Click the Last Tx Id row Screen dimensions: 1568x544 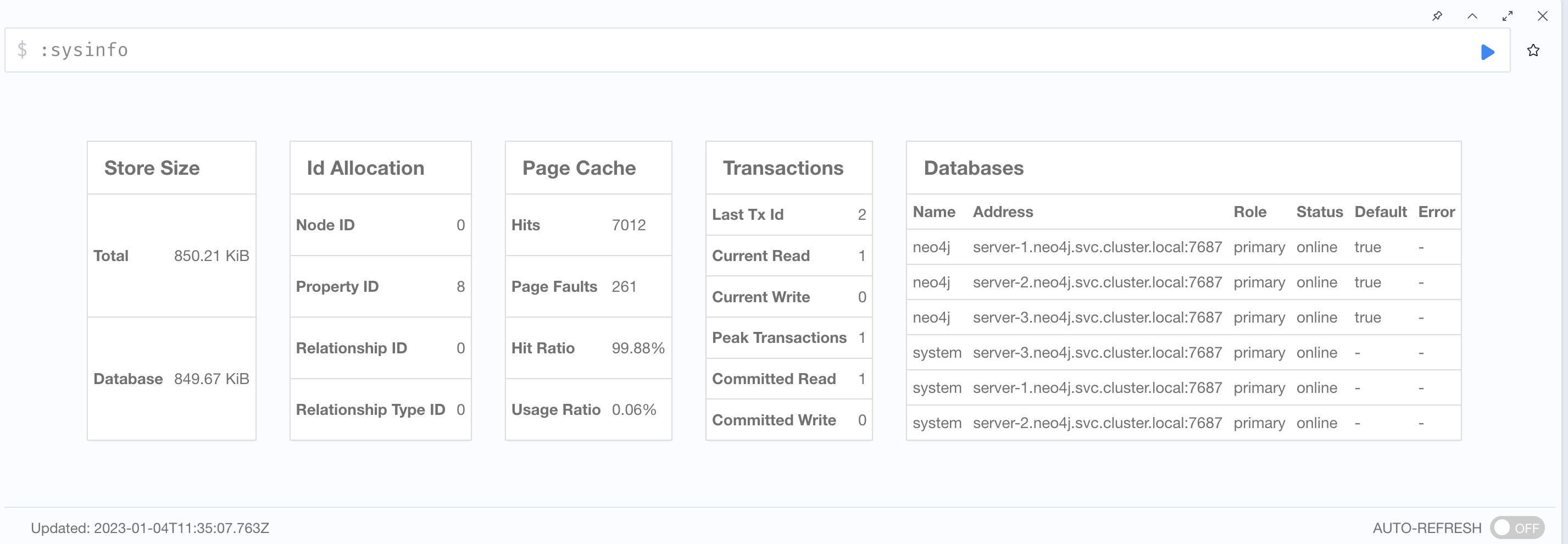point(788,215)
